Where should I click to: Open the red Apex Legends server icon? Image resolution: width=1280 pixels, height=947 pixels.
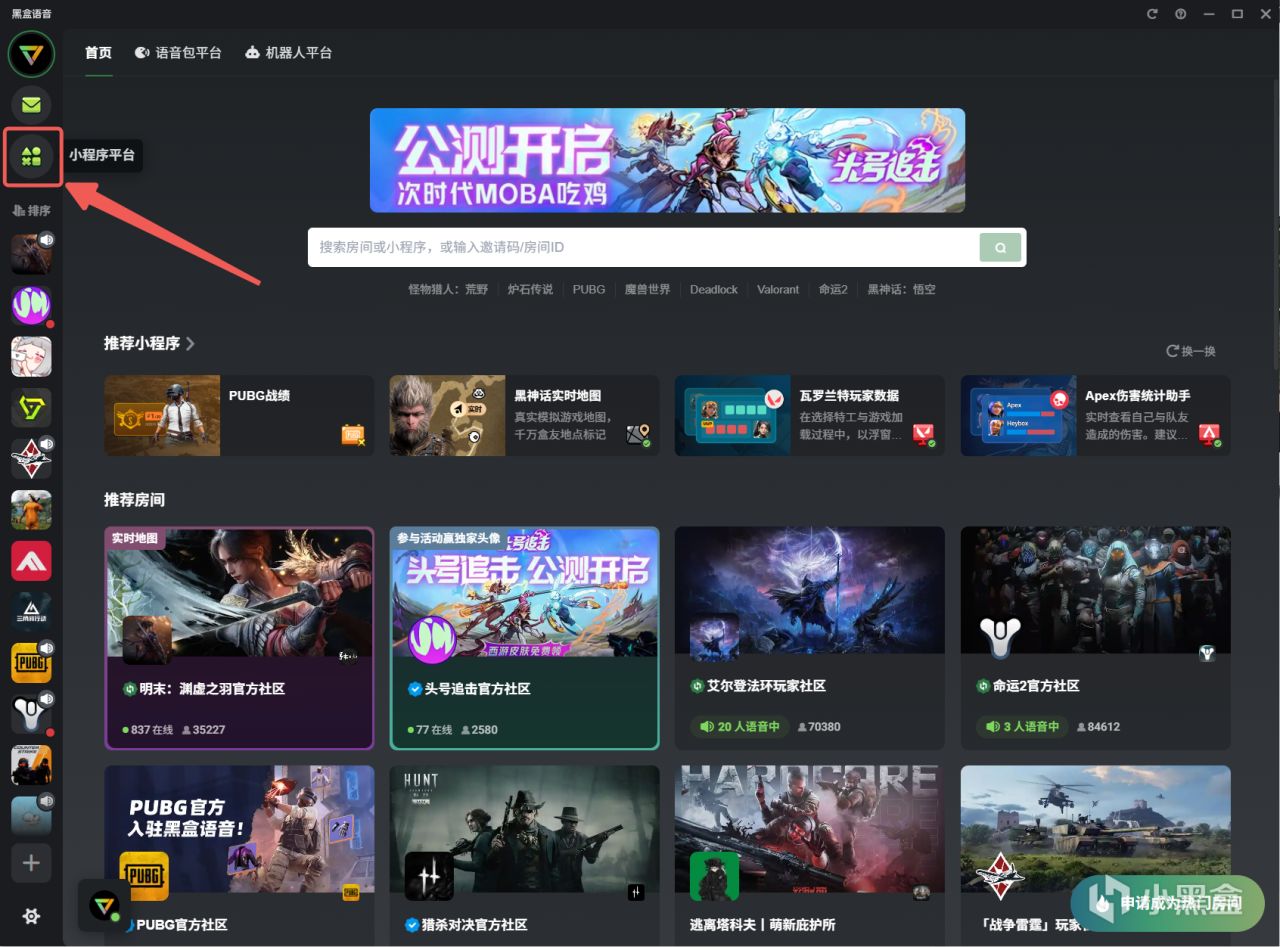[31, 560]
